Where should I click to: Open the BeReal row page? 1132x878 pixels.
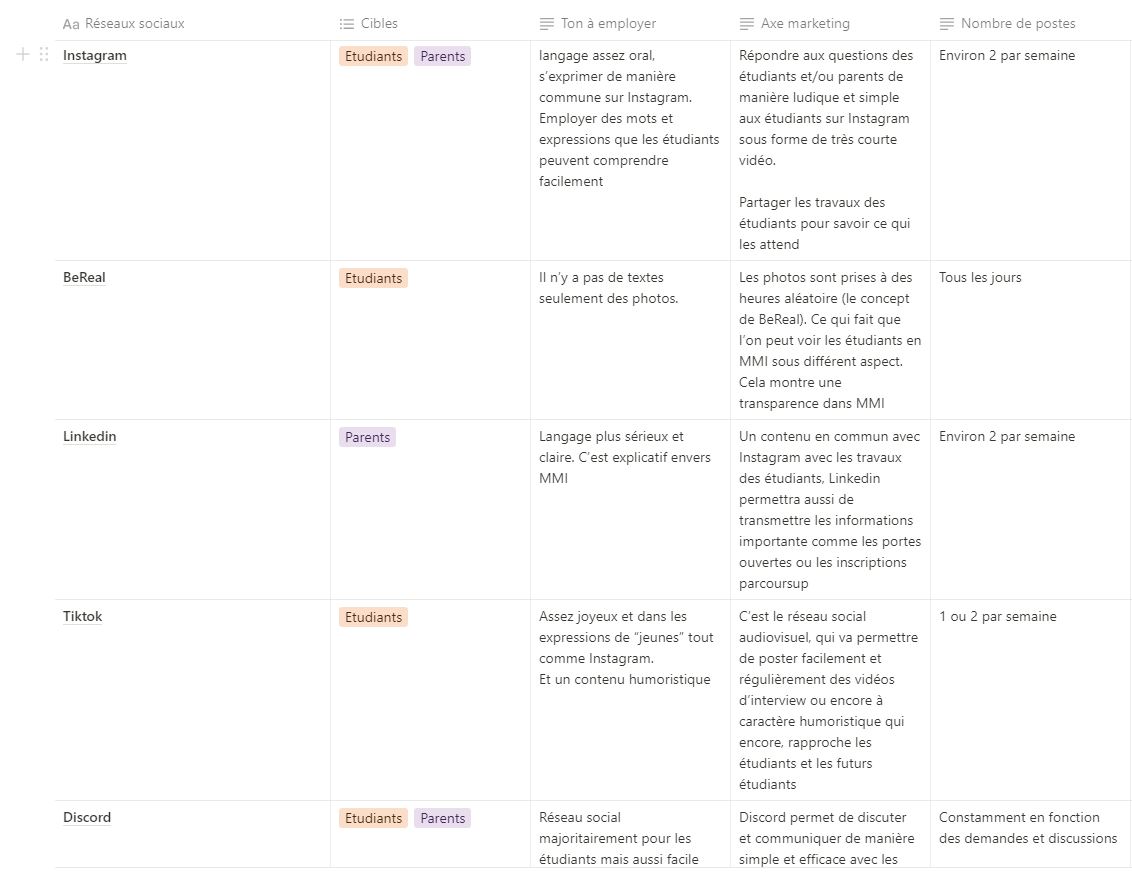coord(84,278)
